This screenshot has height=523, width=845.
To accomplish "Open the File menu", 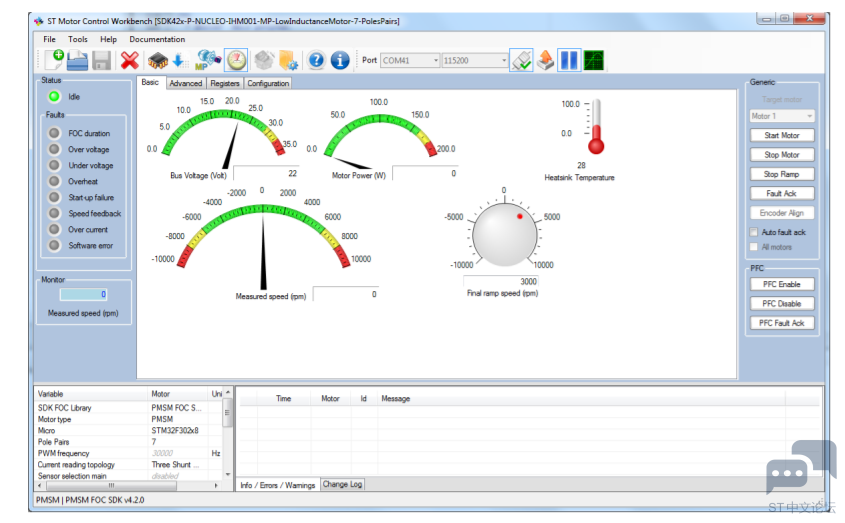I will pyautogui.click(x=49, y=39).
